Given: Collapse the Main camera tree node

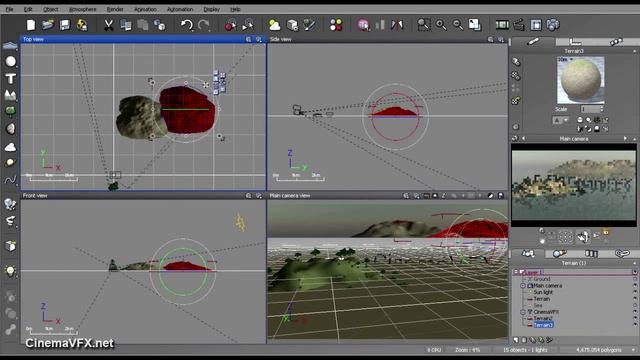Looking at the screenshot, I should point(523,286).
